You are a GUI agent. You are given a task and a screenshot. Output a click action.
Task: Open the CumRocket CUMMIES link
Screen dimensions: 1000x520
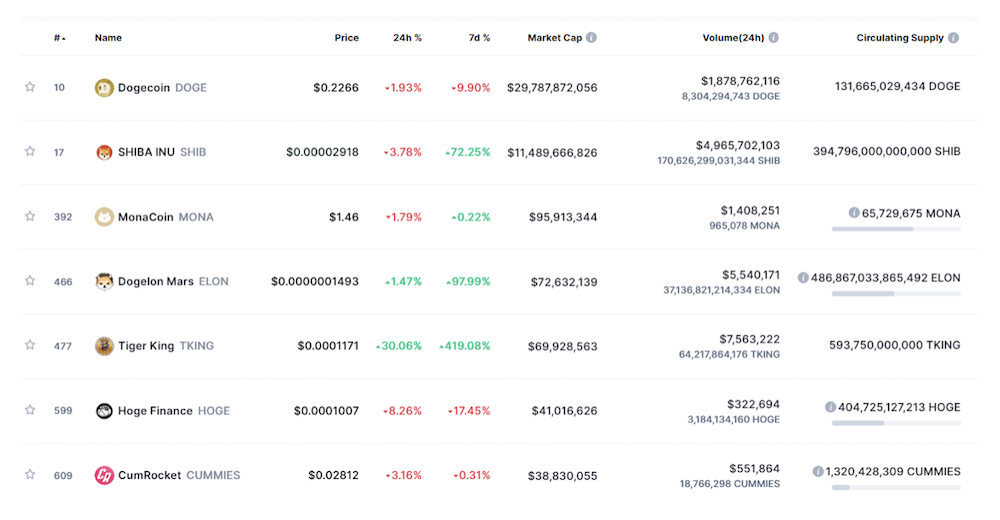click(179, 475)
